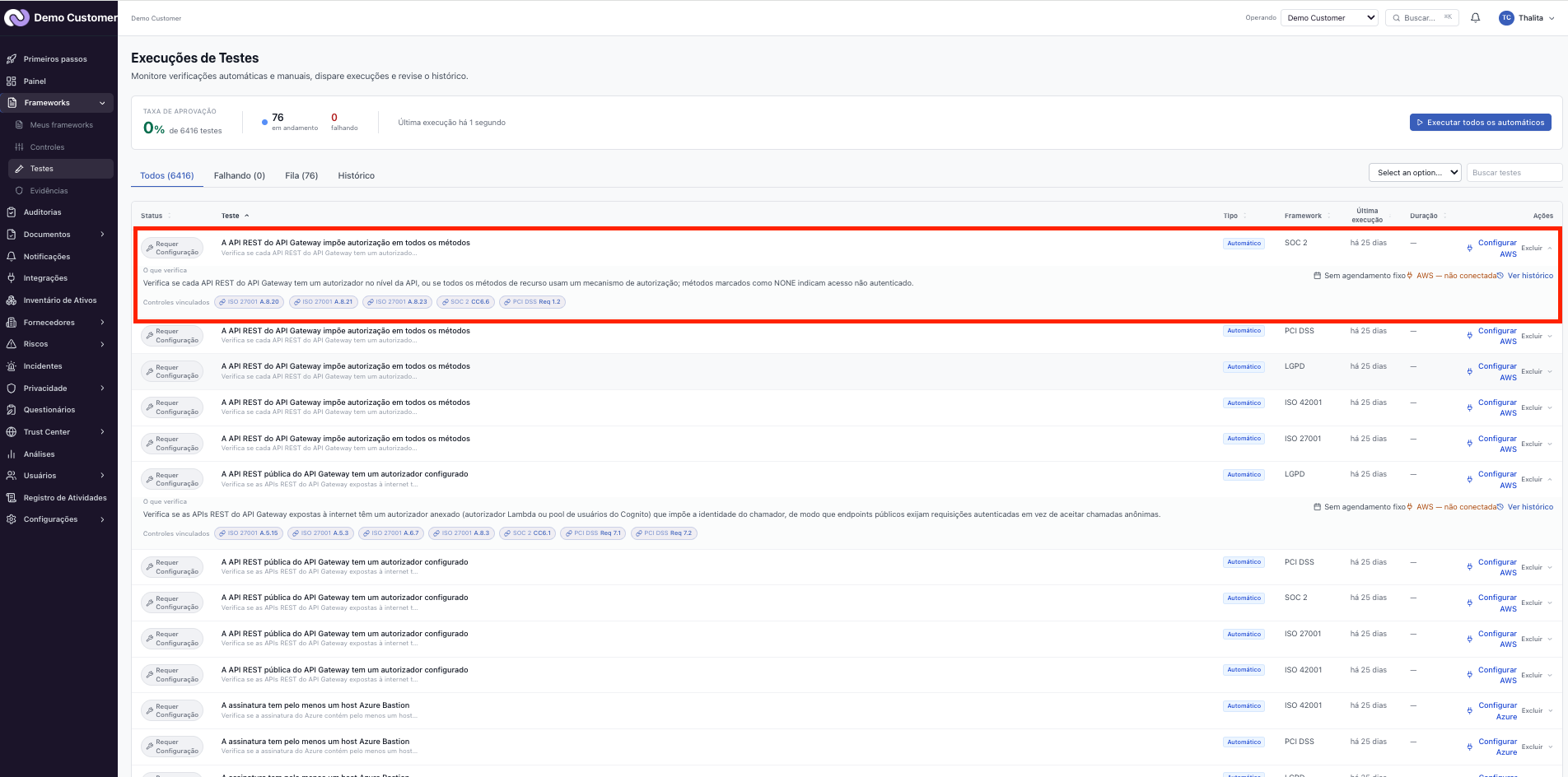The width and height of the screenshot is (1568, 777).
Task: Open the global Buscar search box
Action: (1423, 17)
